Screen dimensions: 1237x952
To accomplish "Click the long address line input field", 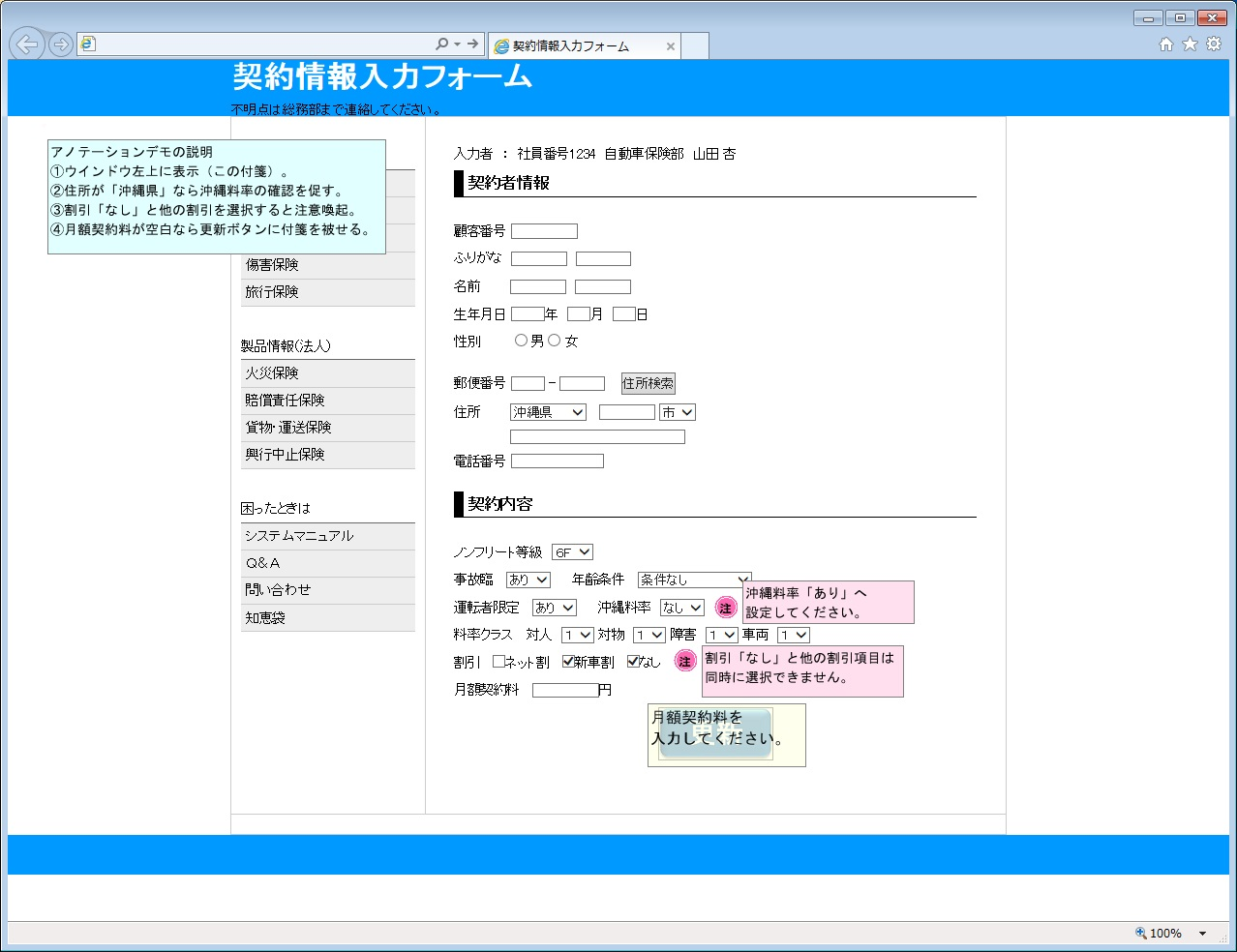I will (597, 437).
